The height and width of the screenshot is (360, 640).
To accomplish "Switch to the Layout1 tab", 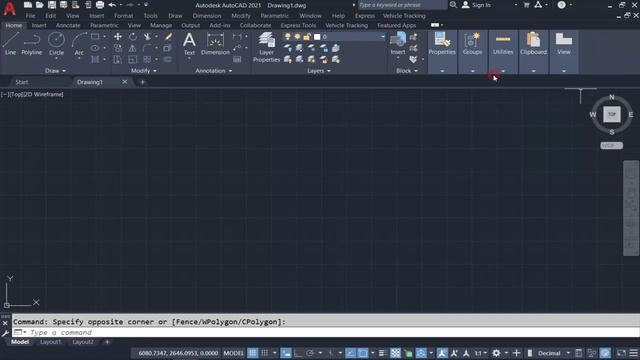I will click(51, 342).
